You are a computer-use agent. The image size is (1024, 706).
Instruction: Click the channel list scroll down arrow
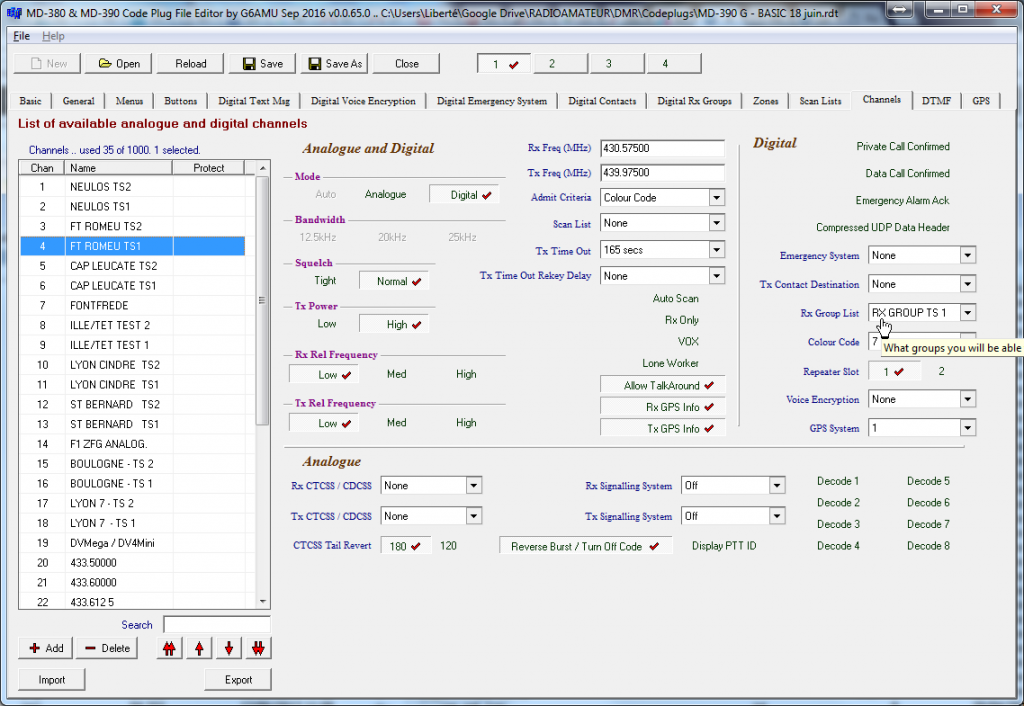click(263, 602)
